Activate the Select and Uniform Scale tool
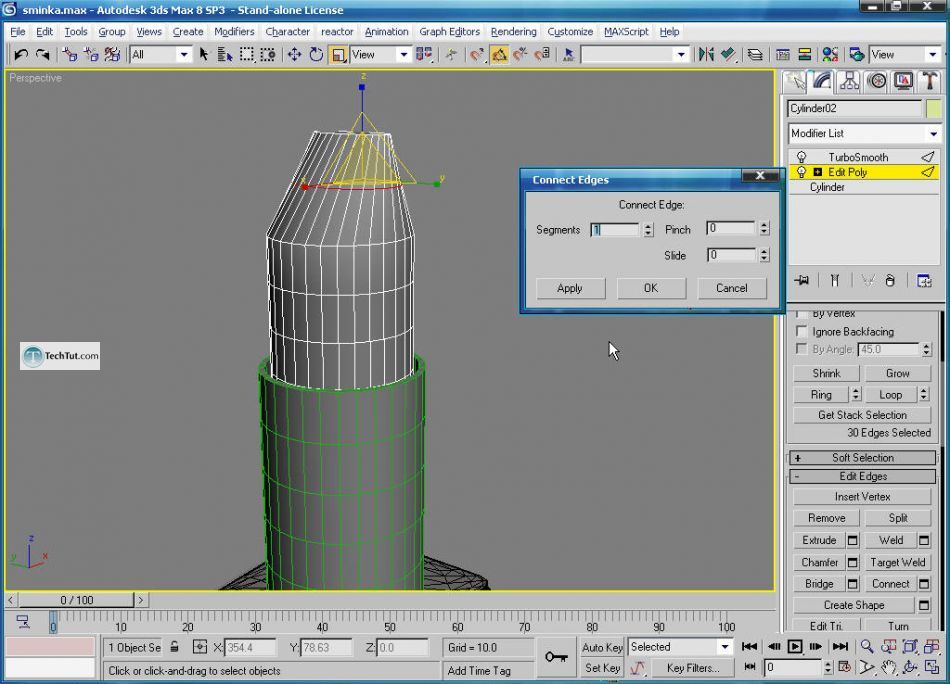Image resolution: width=950 pixels, height=684 pixels. (x=338, y=55)
